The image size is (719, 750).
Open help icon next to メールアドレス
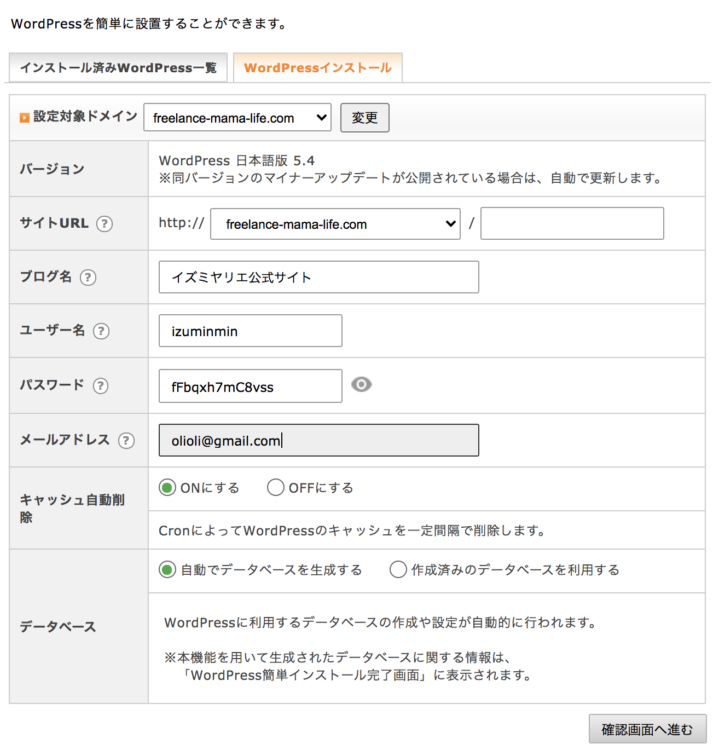(x=126, y=441)
